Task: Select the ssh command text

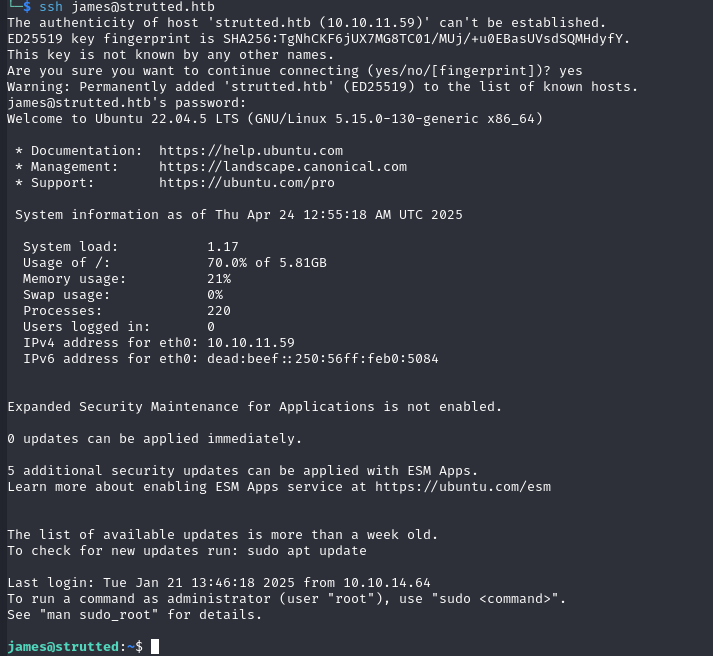Action: pyautogui.click(x=51, y=7)
